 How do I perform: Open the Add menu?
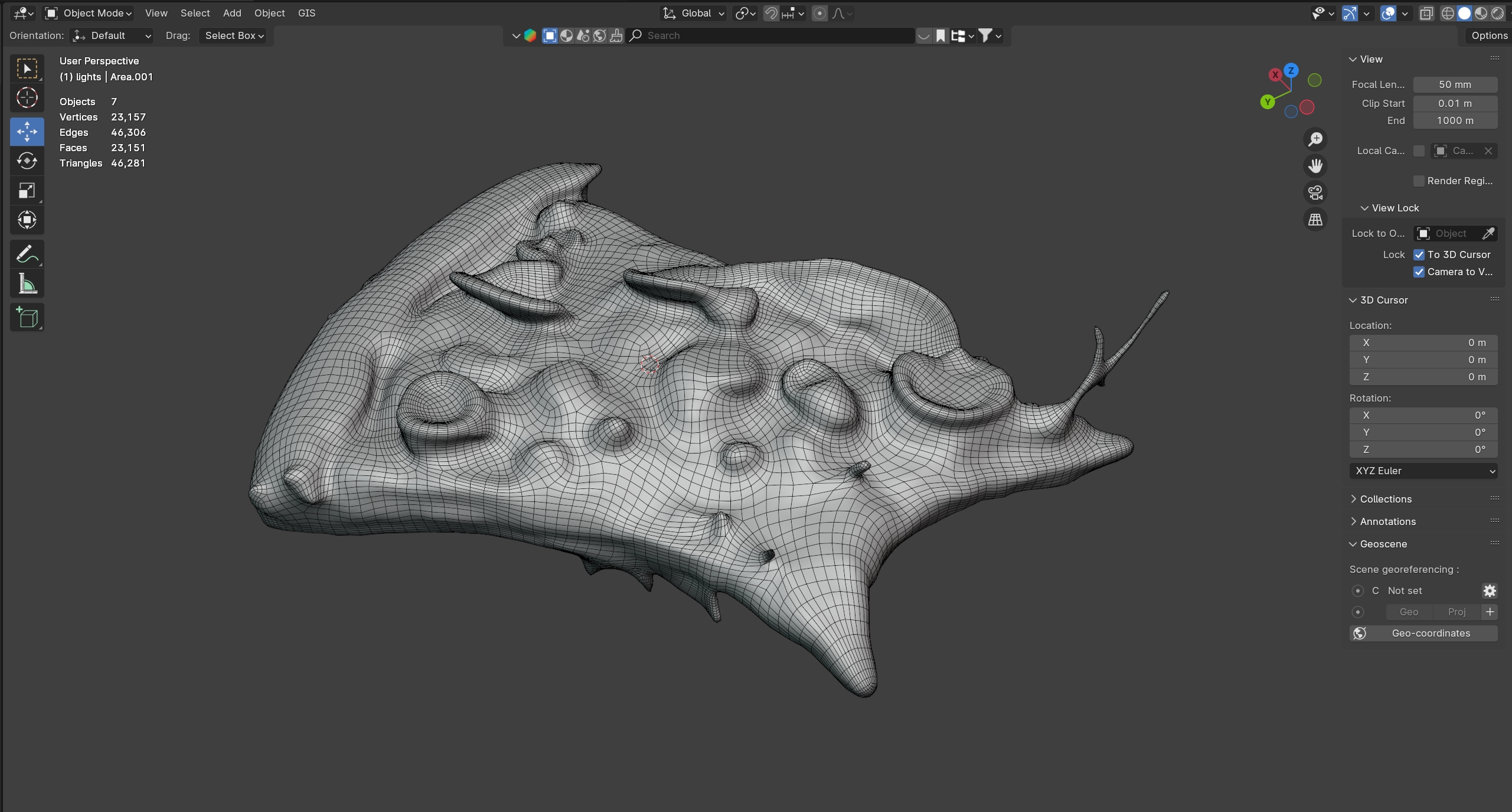click(232, 13)
